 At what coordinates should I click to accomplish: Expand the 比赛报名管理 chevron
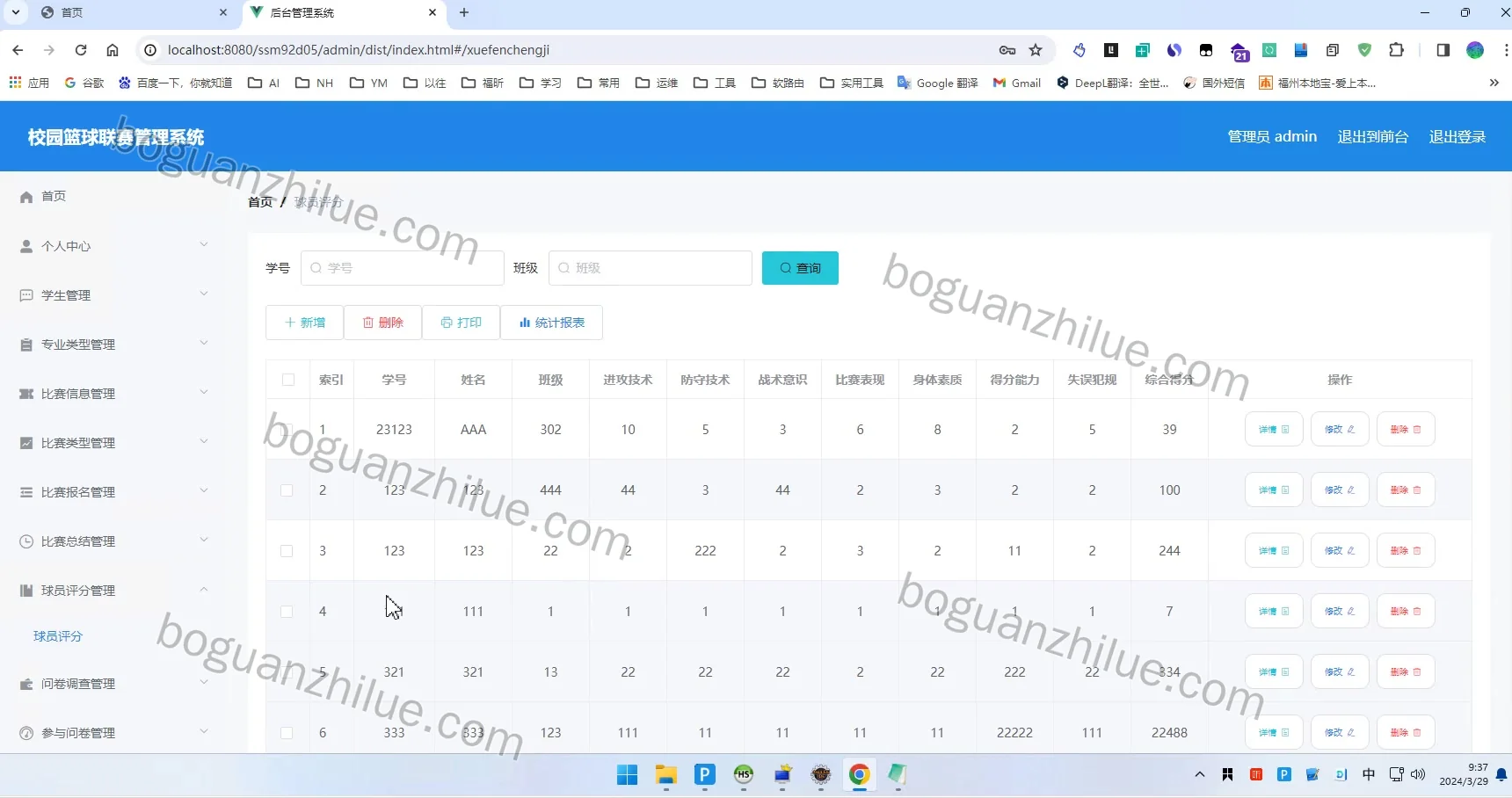pyautogui.click(x=204, y=490)
